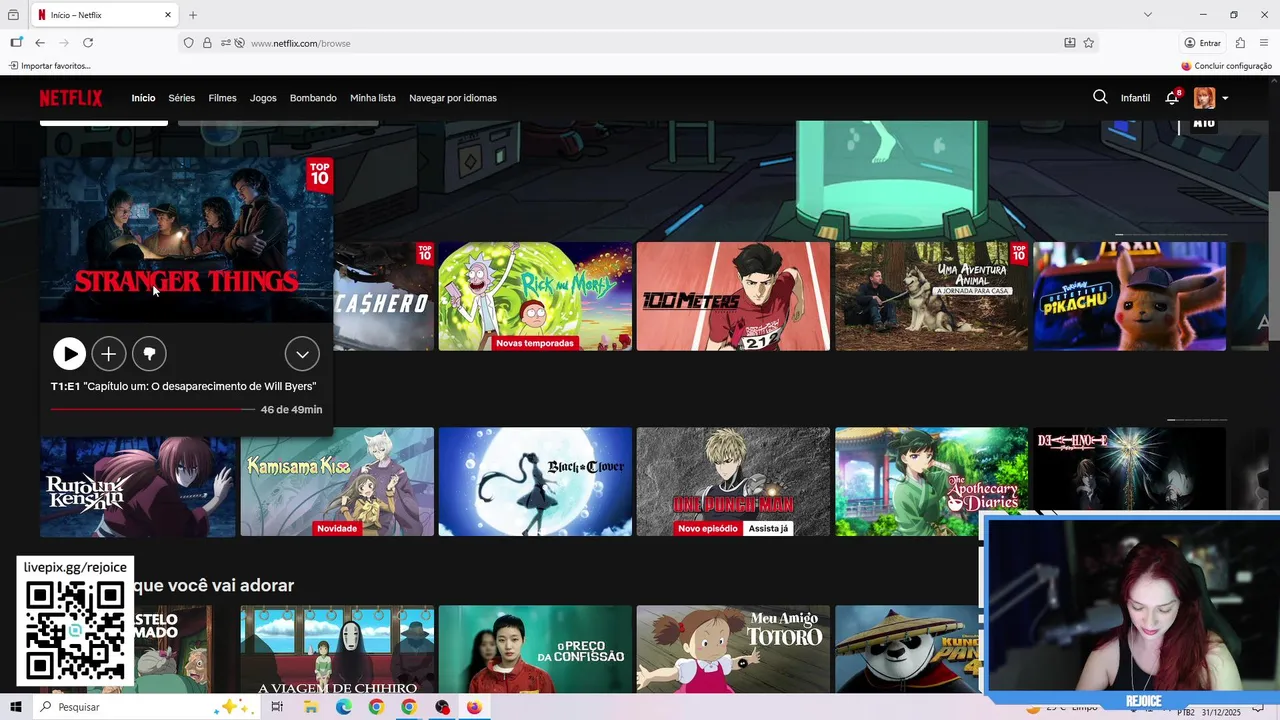Open Jogos menu item
Image resolution: width=1280 pixels, height=720 pixels.
[263, 98]
